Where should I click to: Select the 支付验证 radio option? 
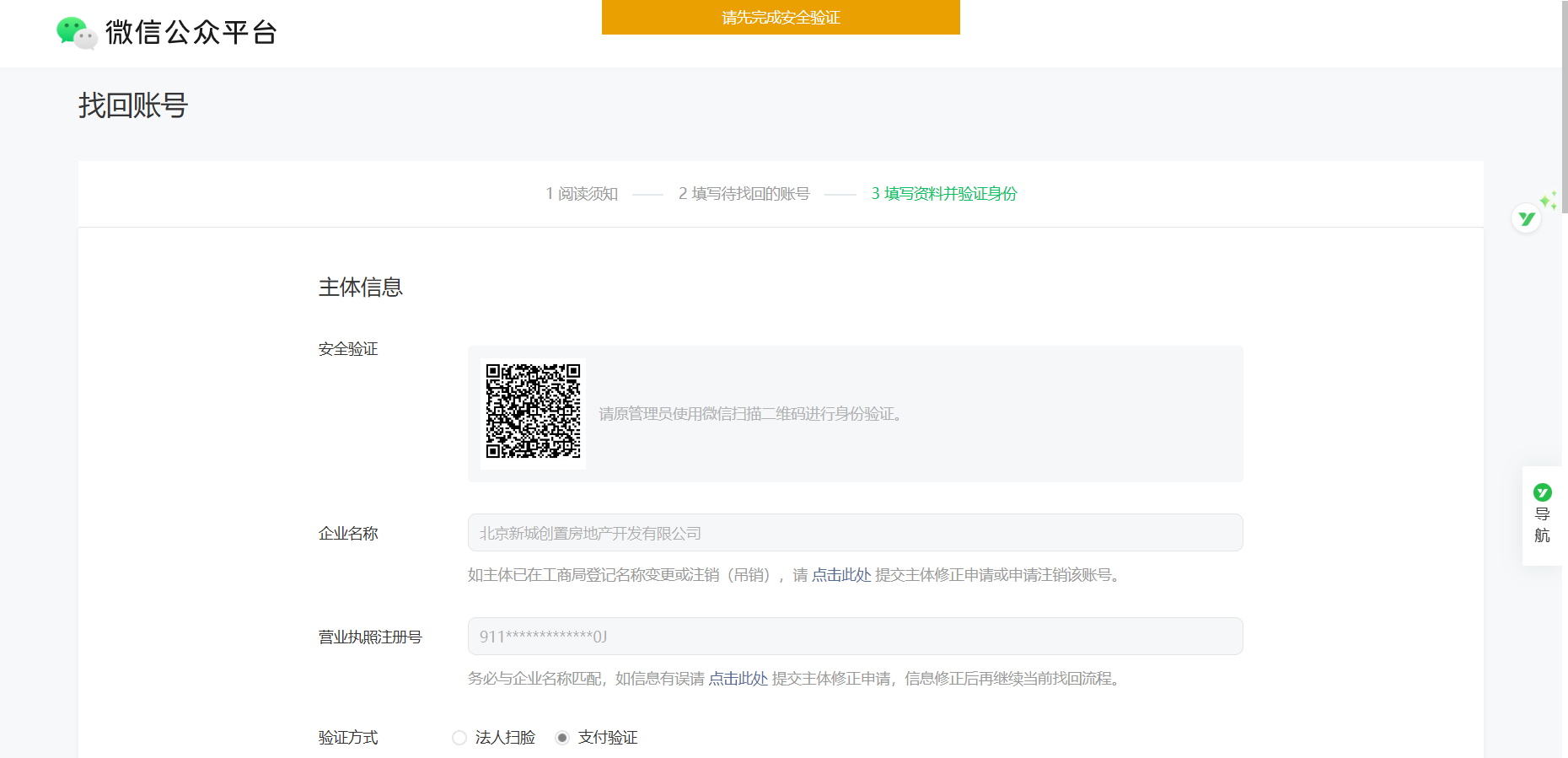click(x=562, y=738)
